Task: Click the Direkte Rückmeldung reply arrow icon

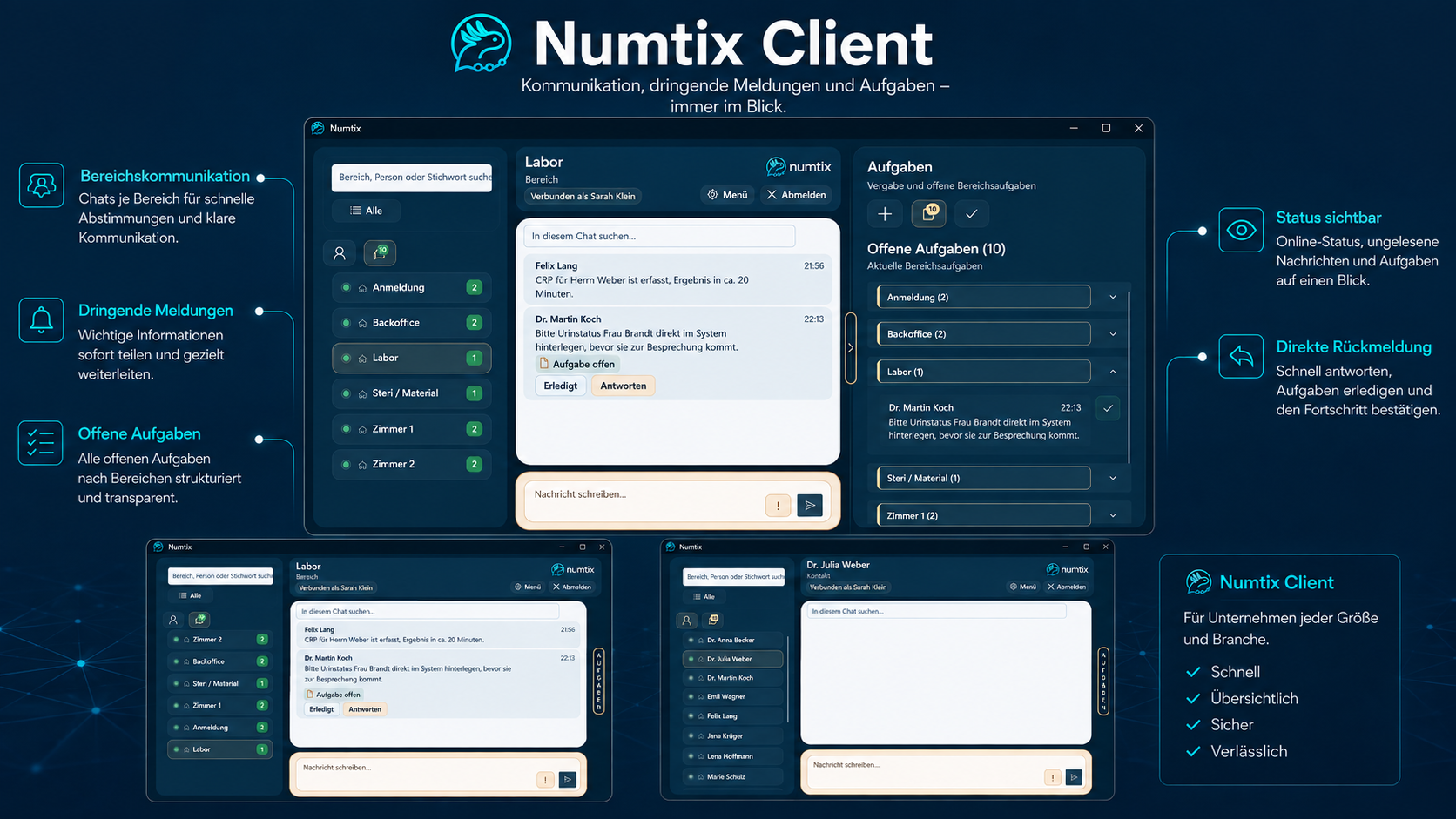Action: tap(1241, 356)
